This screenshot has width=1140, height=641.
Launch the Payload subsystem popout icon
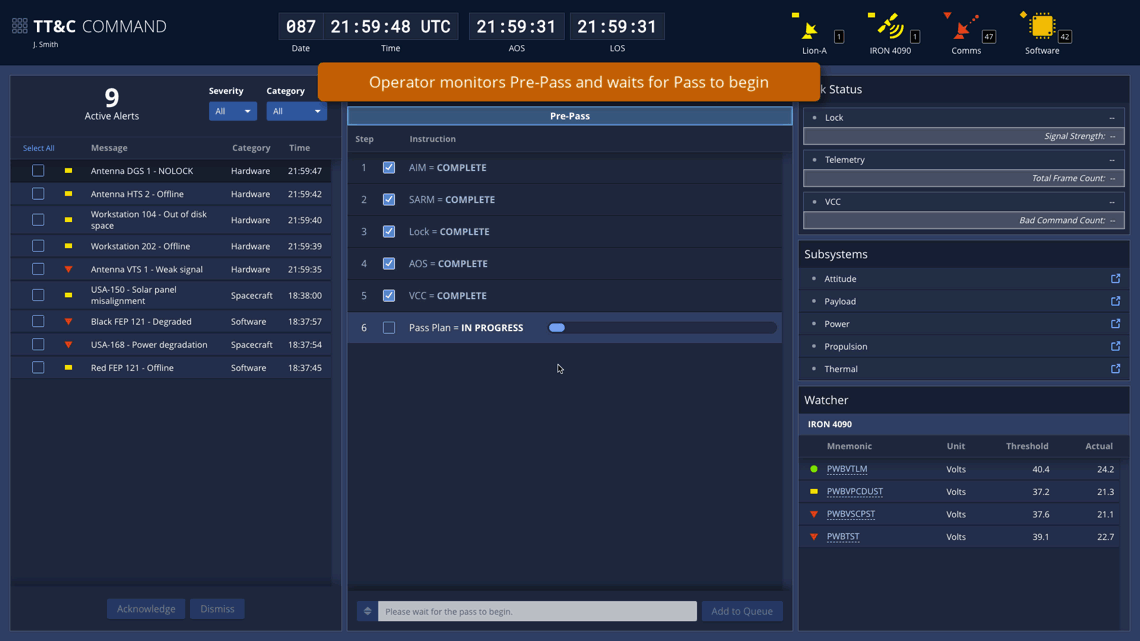click(1115, 301)
